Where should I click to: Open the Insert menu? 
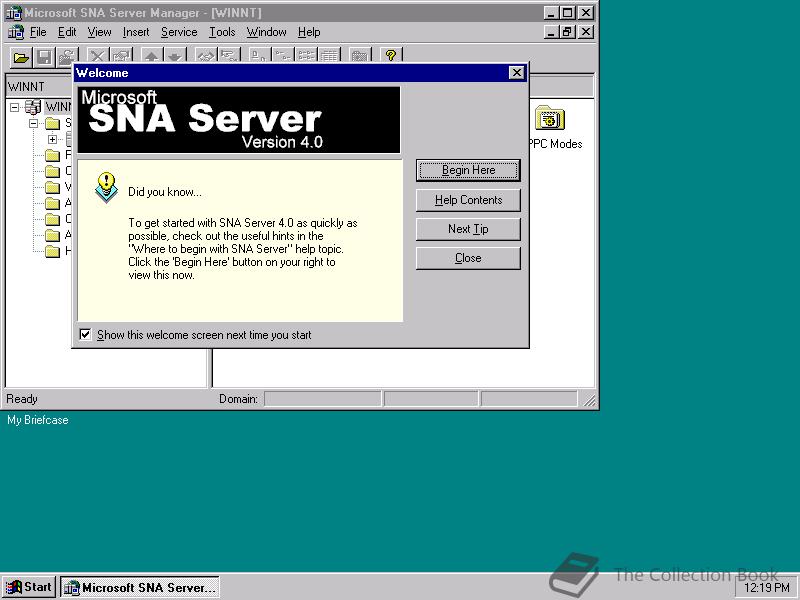pyautogui.click(x=136, y=32)
